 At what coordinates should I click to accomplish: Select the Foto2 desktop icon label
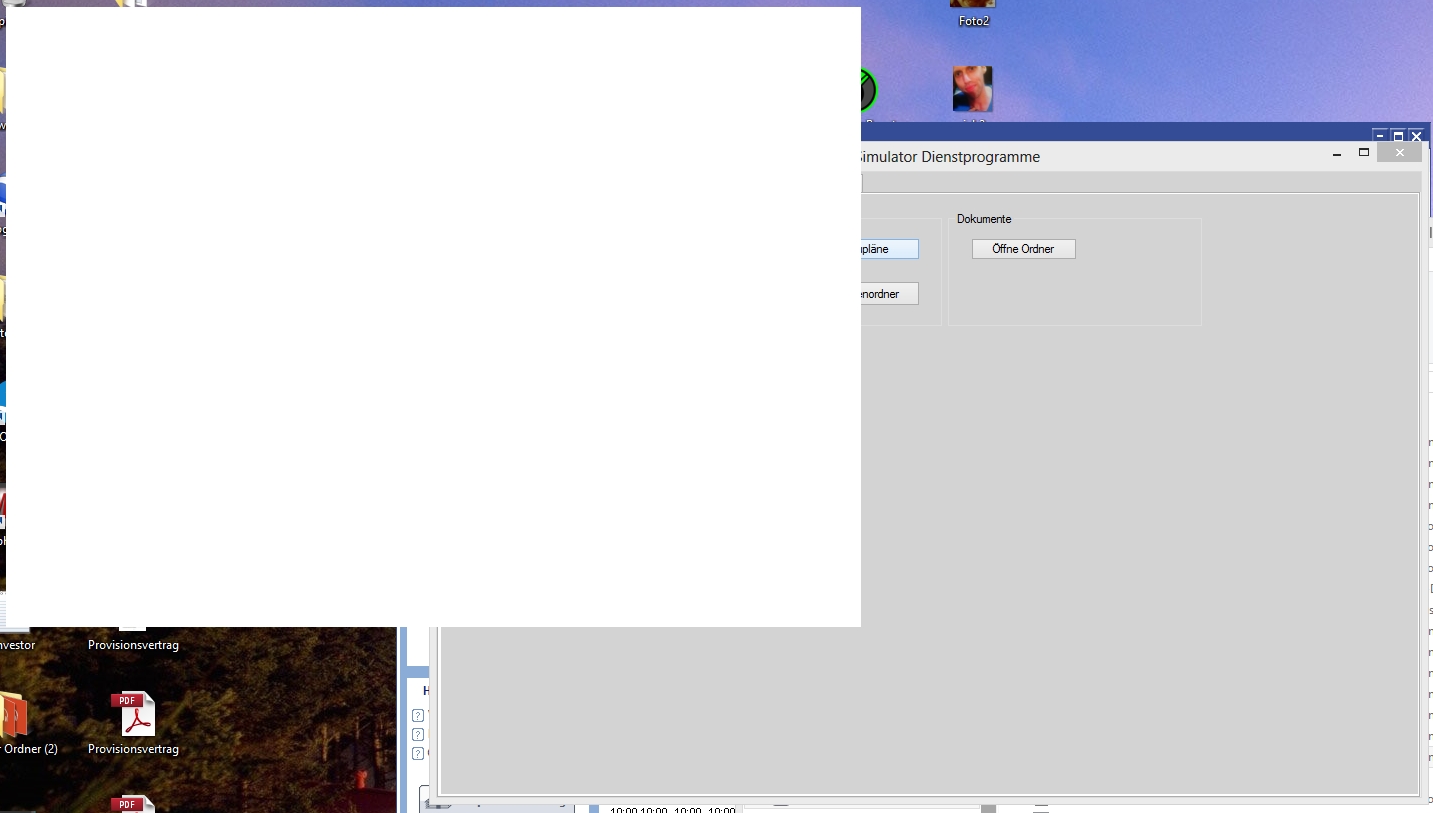(973, 21)
